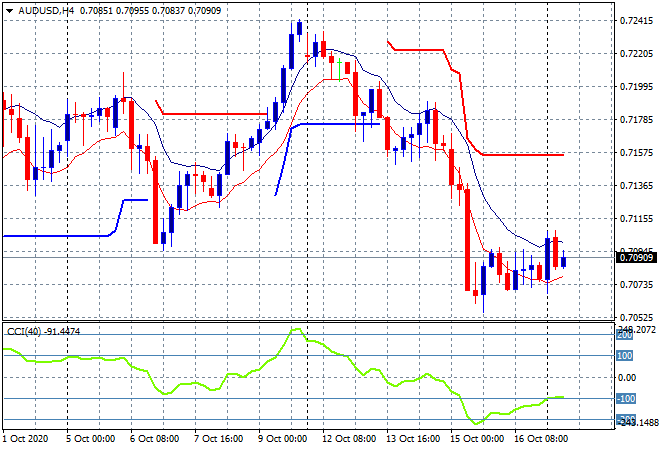
Task: Click the CCI 0.00 level label
Action: pos(627,378)
